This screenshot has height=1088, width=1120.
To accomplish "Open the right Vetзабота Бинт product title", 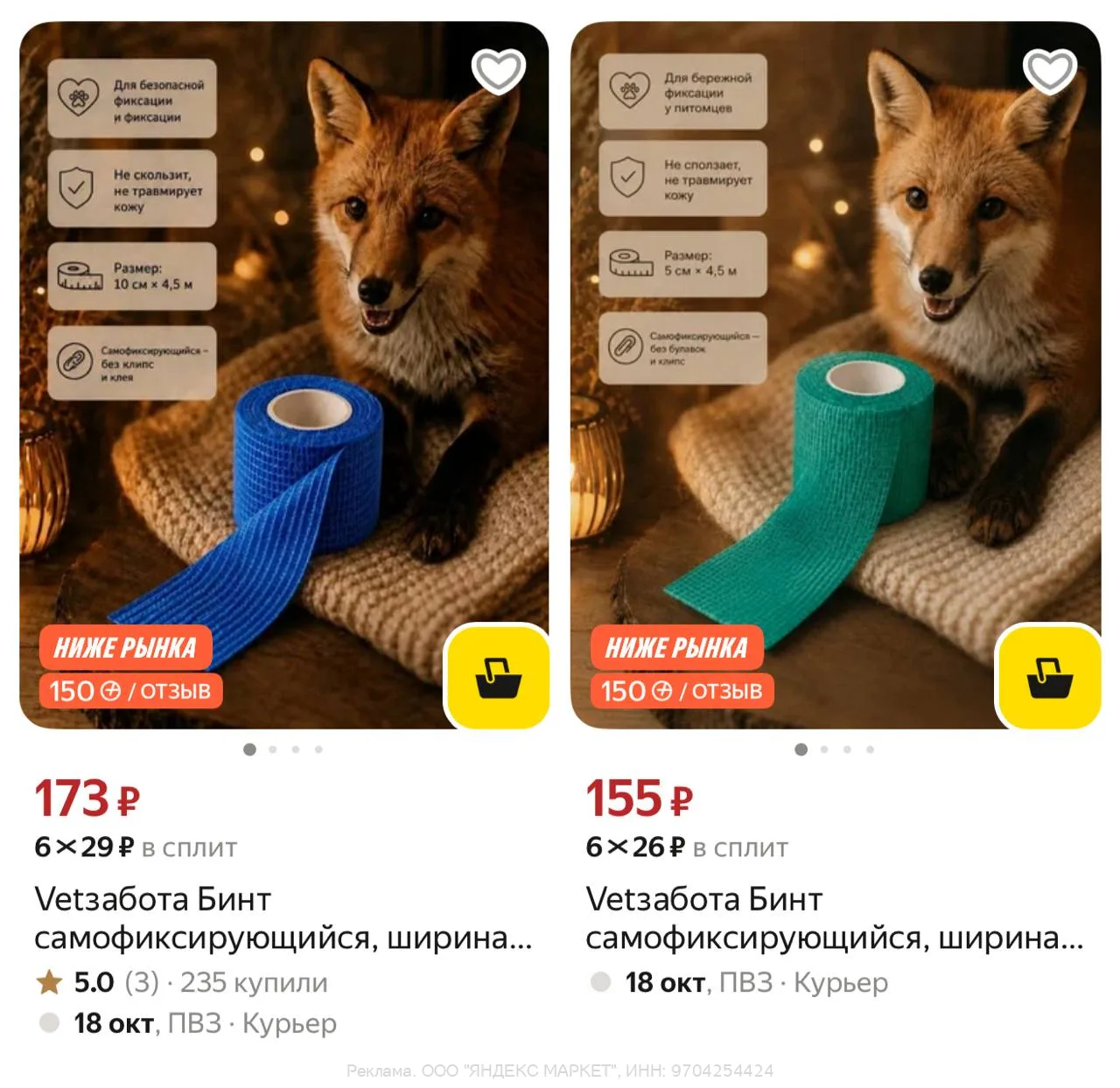I will point(835,918).
